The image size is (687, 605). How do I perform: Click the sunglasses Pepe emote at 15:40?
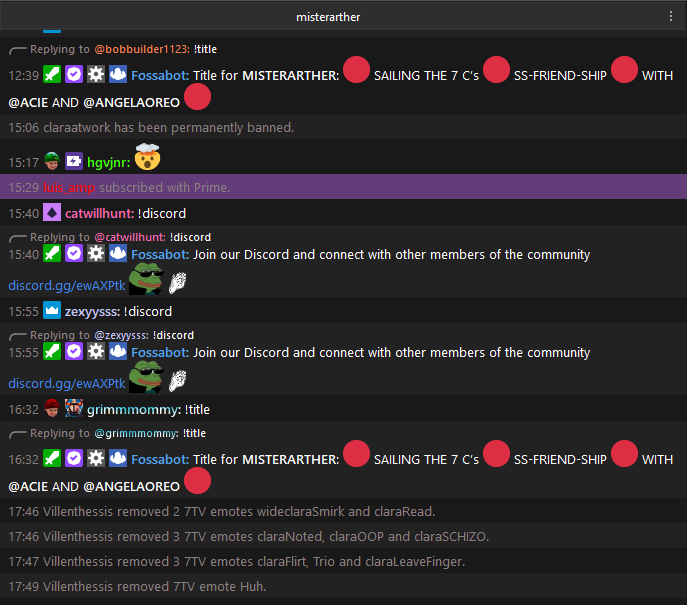click(x=146, y=279)
